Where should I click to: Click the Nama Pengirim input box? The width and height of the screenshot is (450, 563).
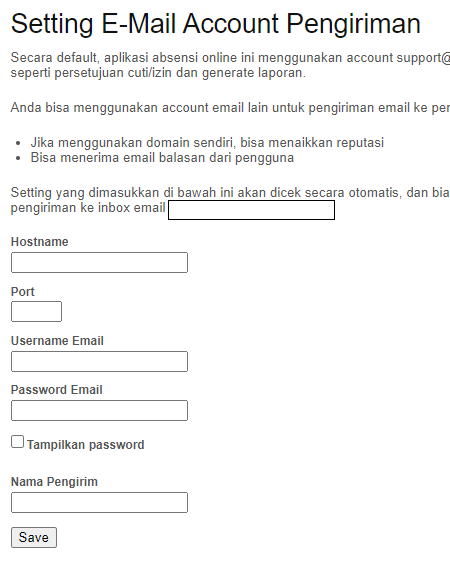99,502
